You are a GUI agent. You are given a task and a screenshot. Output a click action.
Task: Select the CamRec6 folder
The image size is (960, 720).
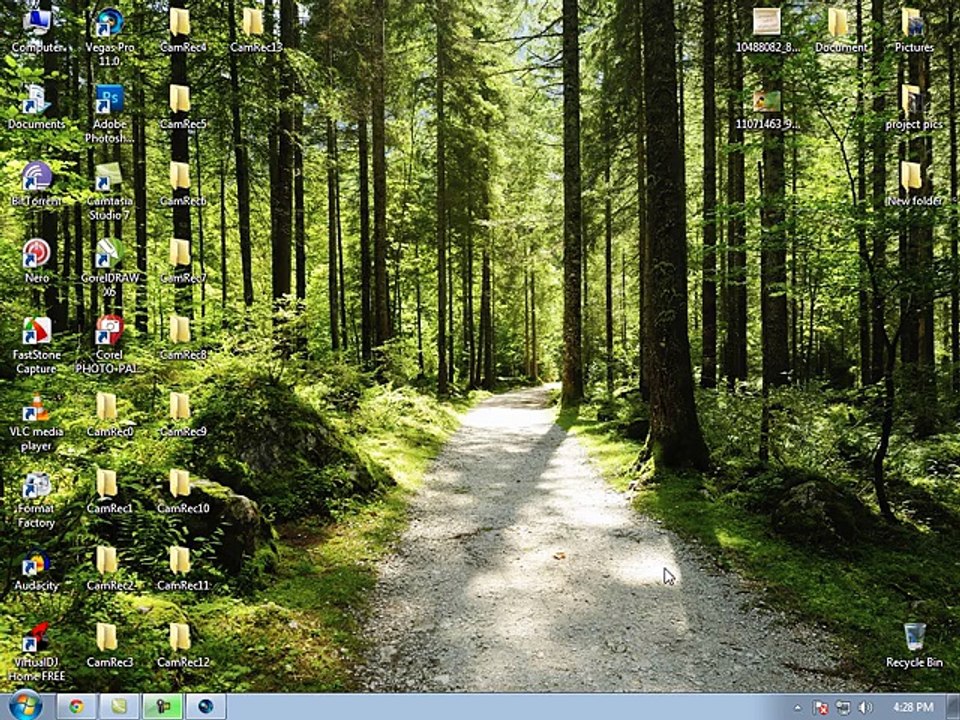tap(182, 184)
